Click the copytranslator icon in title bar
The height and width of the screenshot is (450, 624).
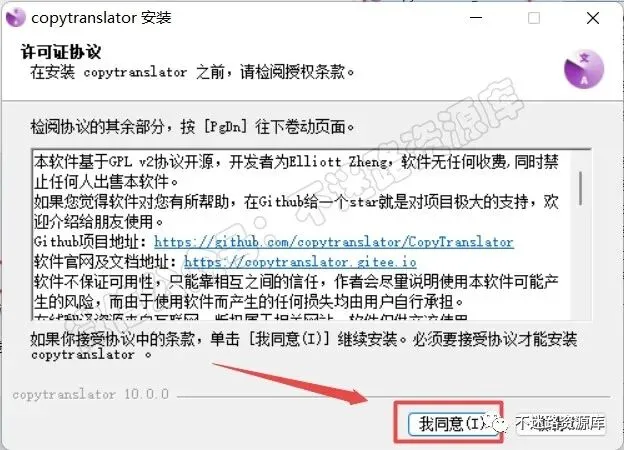tap(16, 18)
